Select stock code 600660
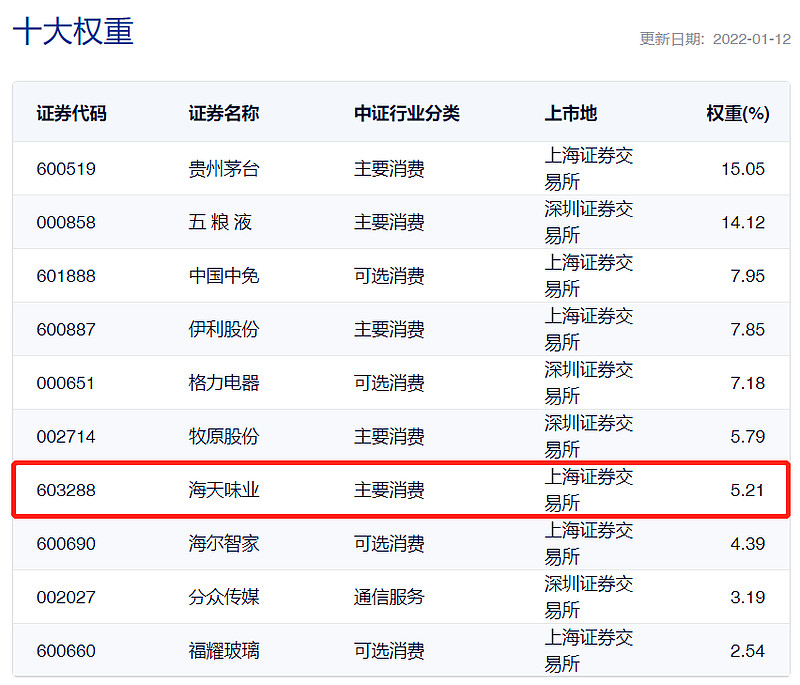 click(66, 651)
